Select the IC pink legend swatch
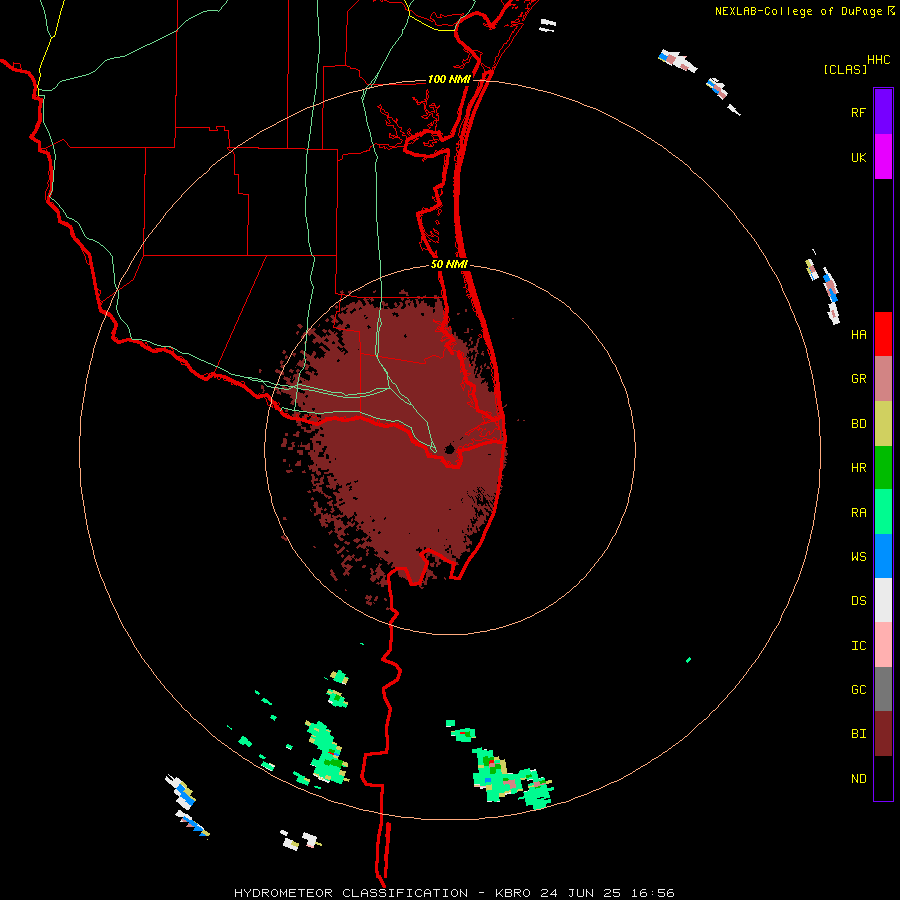Viewport: 900px width, 900px height. pyautogui.click(x=883, y=645)
